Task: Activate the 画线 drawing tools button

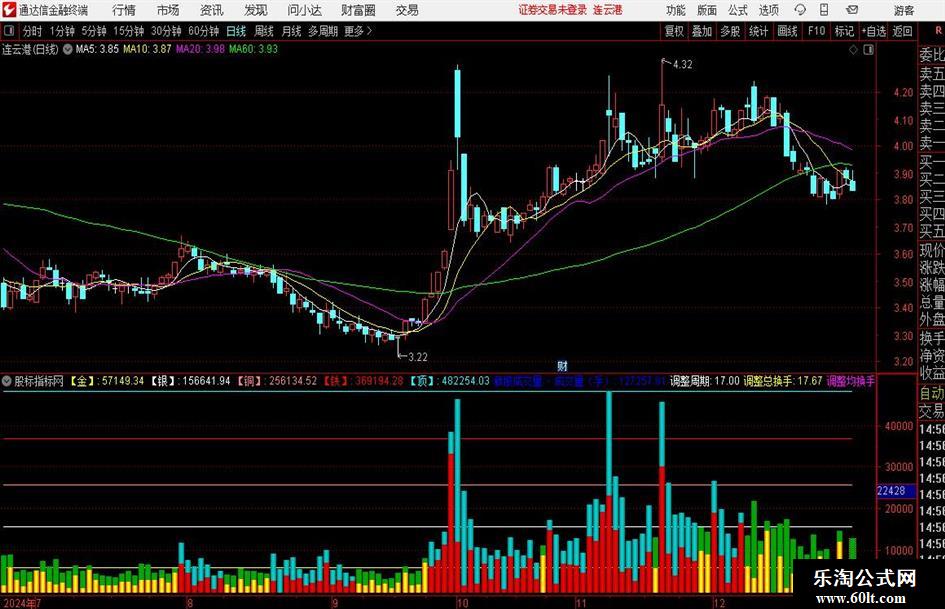Action: (x=787, y=31)
